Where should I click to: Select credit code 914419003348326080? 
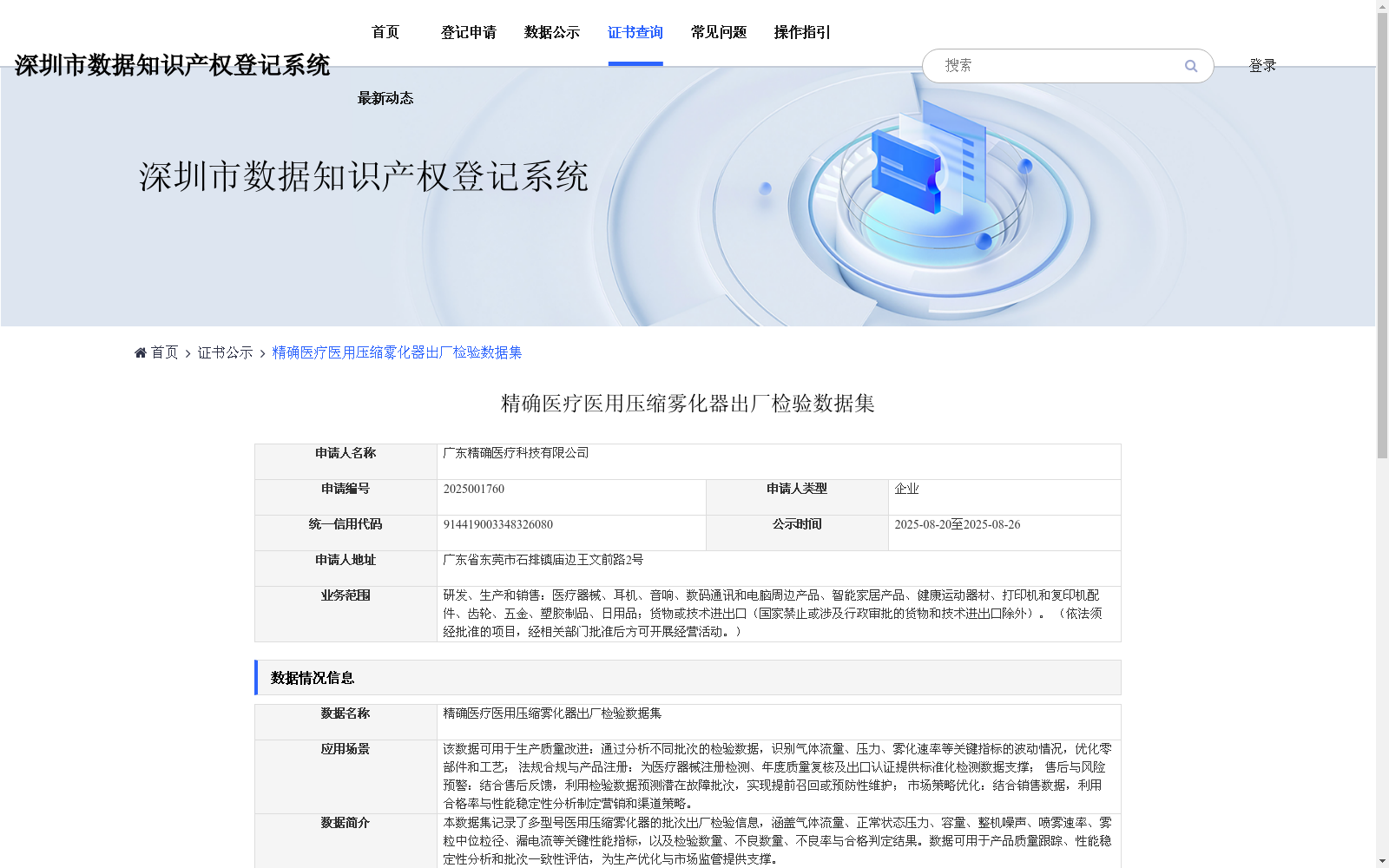[x=498, y=524]
